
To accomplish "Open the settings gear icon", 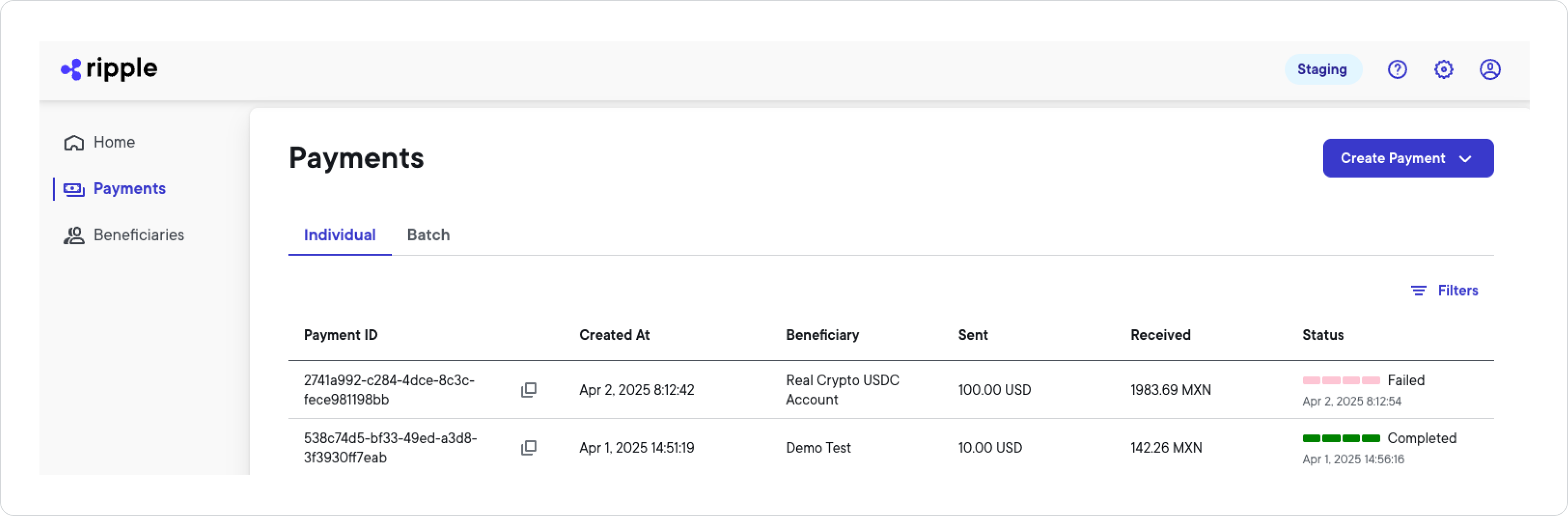I will pos(1444,69).
